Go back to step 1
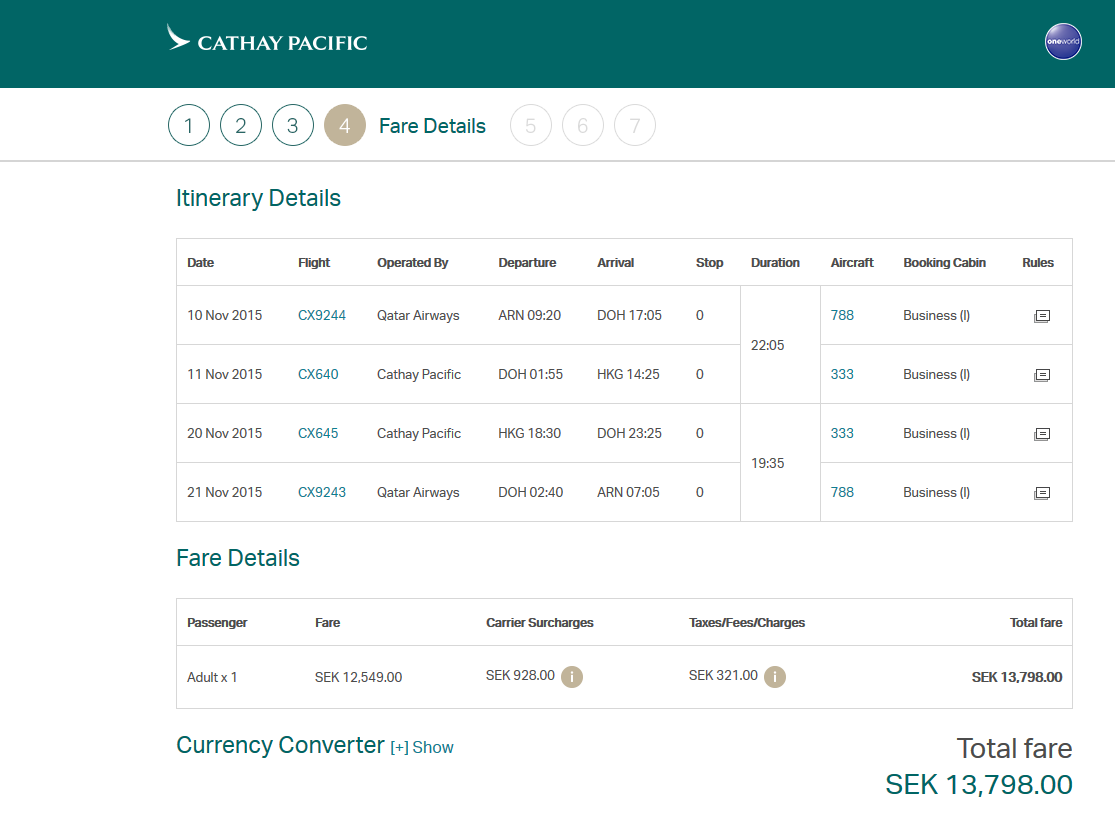 coord(189,126)
